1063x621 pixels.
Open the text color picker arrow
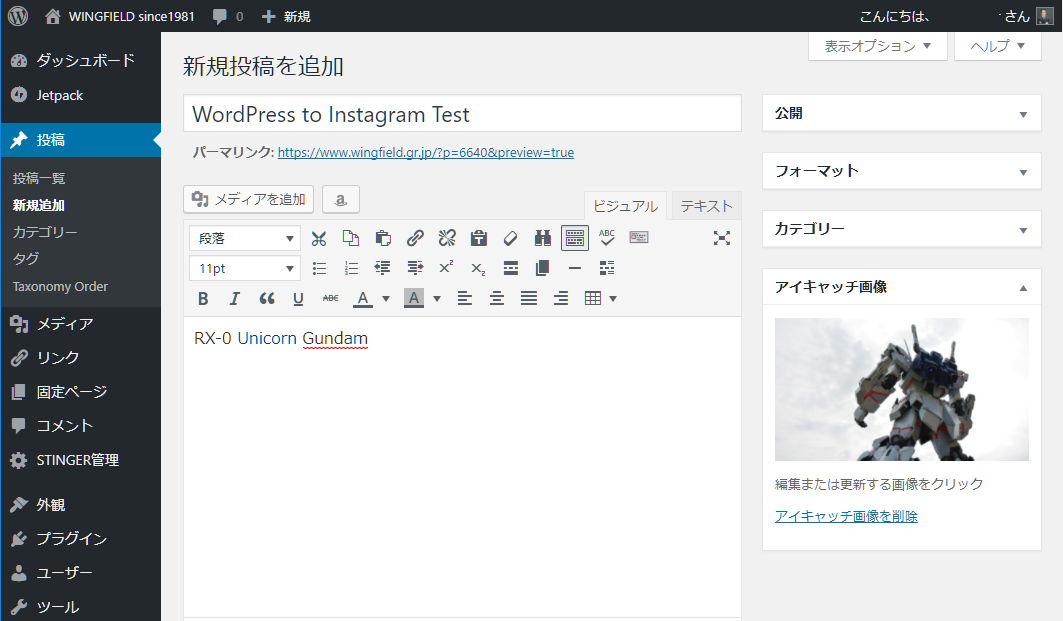tap(386, 298)
